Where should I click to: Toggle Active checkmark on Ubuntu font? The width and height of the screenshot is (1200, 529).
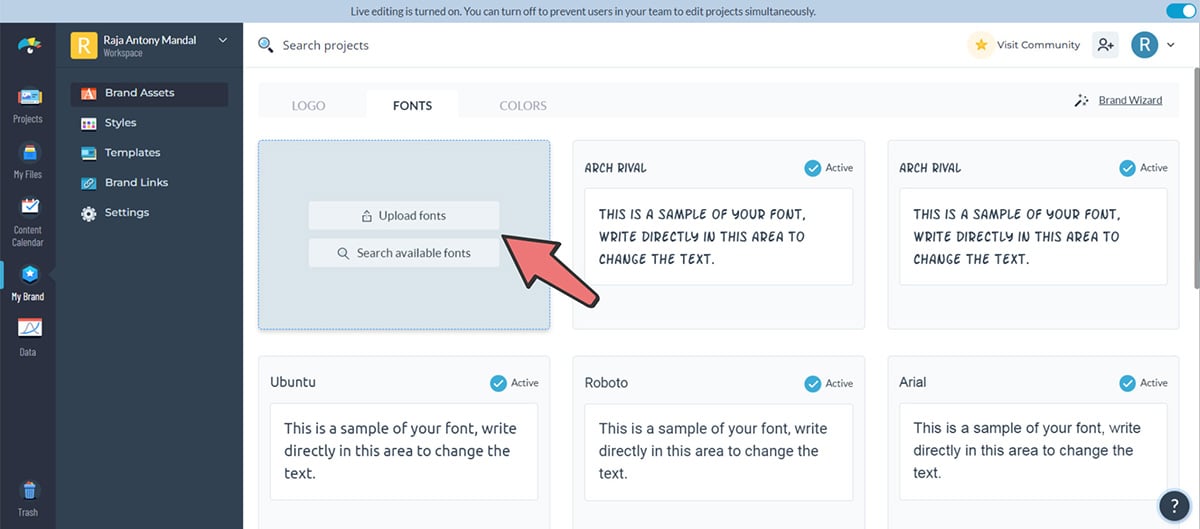tap(498, 383)
